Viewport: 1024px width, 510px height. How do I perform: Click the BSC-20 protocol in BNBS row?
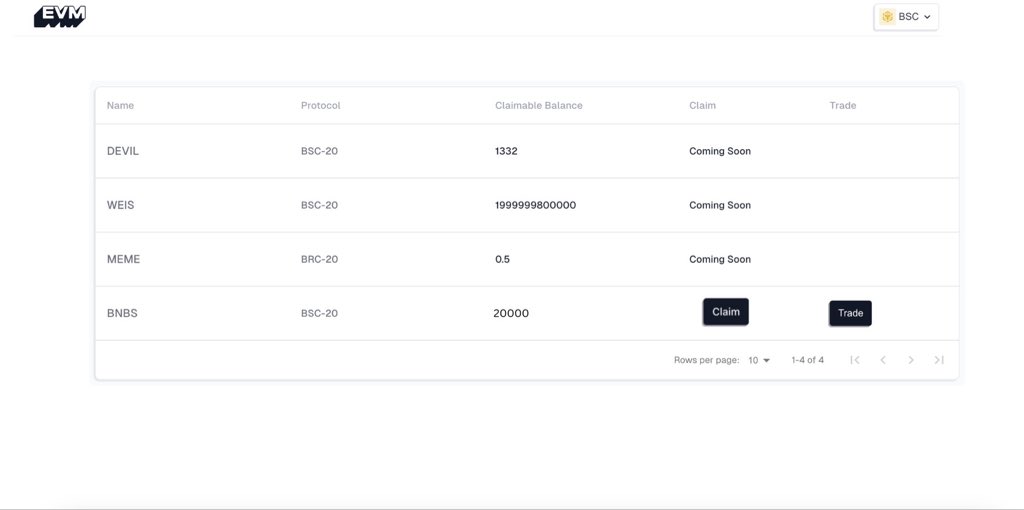tap(319, 313)
